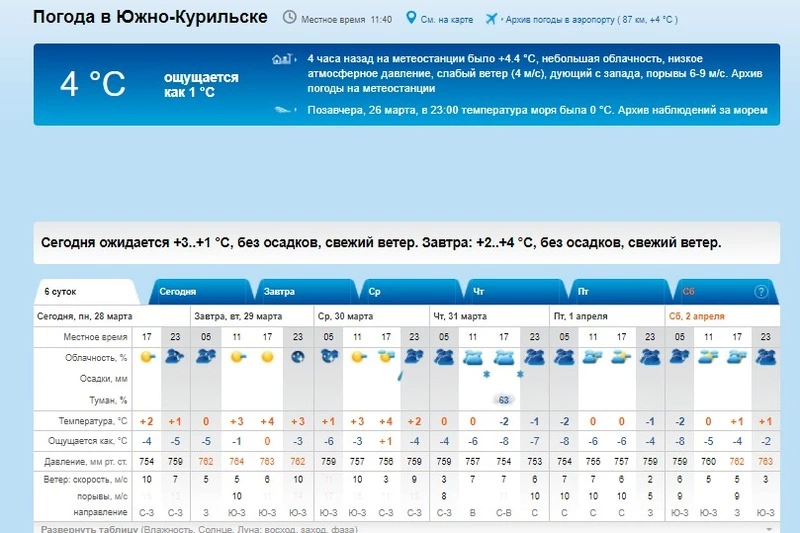Click the airplane icon for airport archive
This screenshot has height=533, width=800.
[x=491, y=19]
